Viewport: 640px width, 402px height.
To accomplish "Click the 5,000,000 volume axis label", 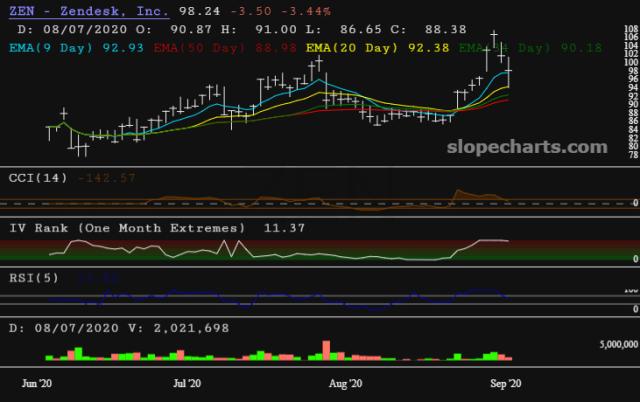I will tap(618, 344).
